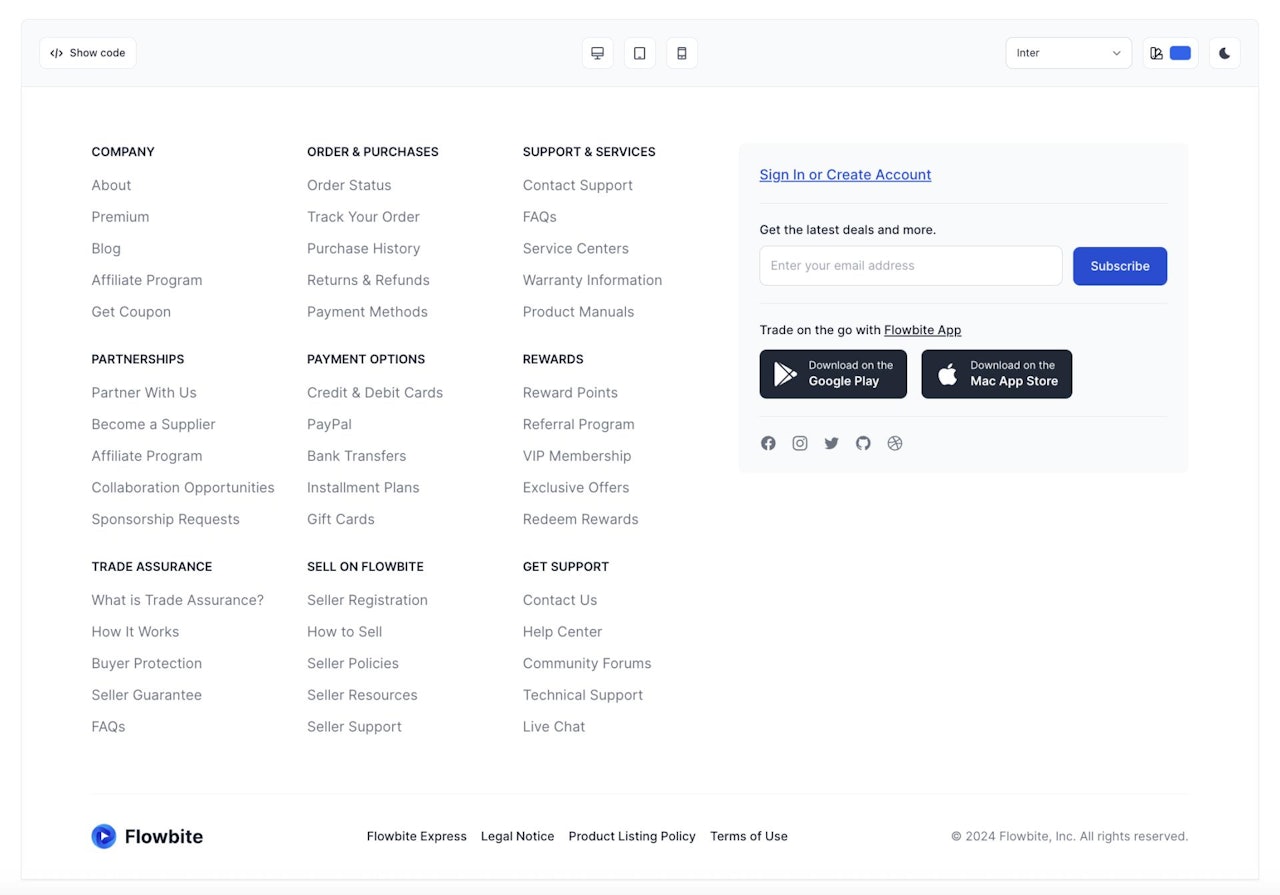Open Flowbite's Dribbble profile
This screenshot has height=895, width=1280.
point(895,443)
